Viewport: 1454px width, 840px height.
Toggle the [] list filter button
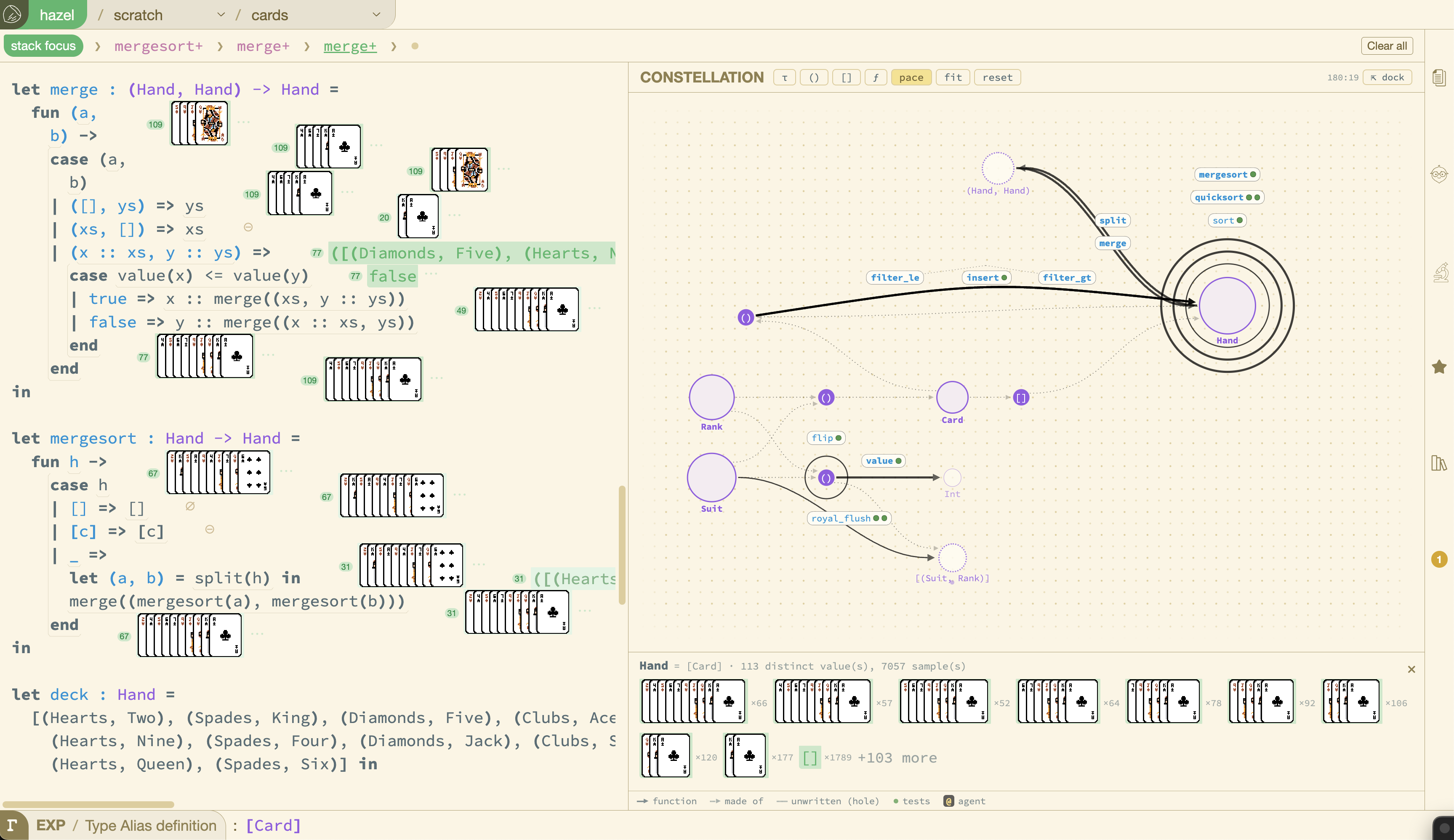coord(846,77)
